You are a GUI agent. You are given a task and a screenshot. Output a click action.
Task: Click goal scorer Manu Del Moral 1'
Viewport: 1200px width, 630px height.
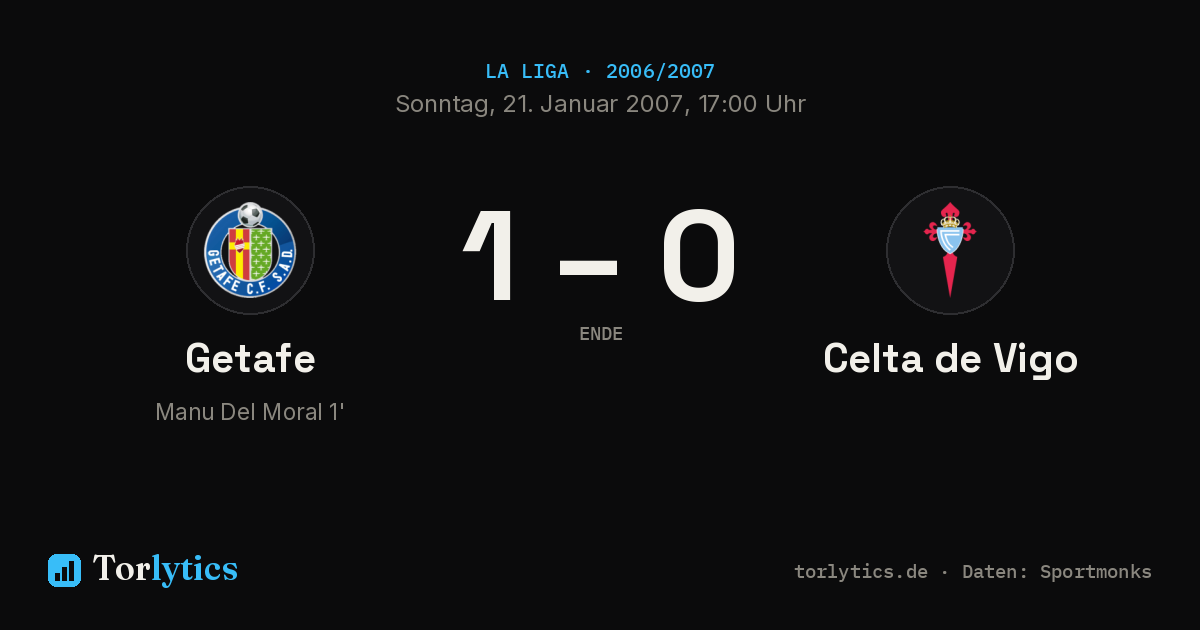[250, 412]
